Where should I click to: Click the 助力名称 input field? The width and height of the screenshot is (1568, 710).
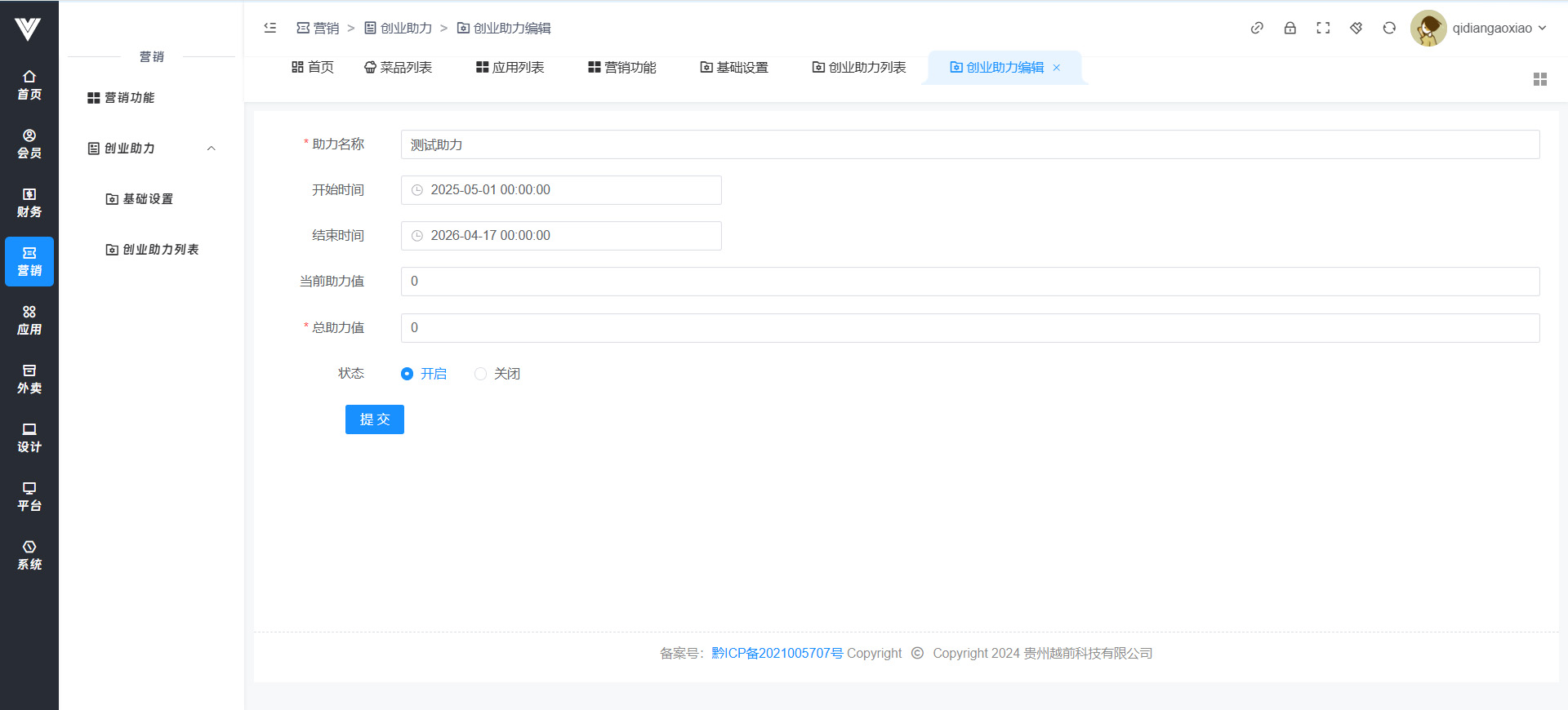pos(969,144)
